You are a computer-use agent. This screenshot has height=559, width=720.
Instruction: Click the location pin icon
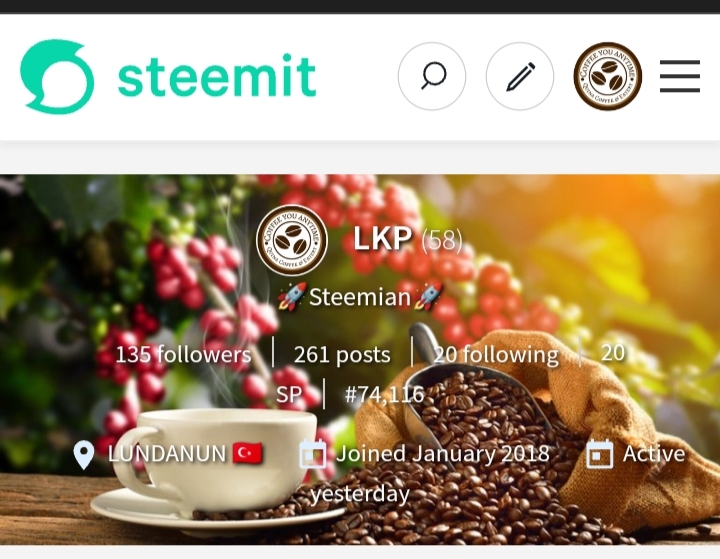[84, 455]
